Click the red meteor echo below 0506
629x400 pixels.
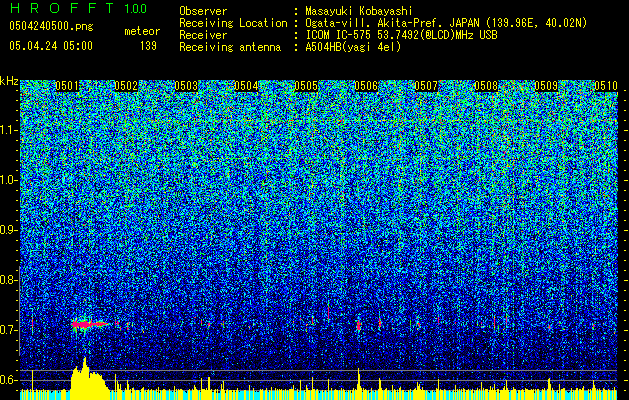click(359, 325)
